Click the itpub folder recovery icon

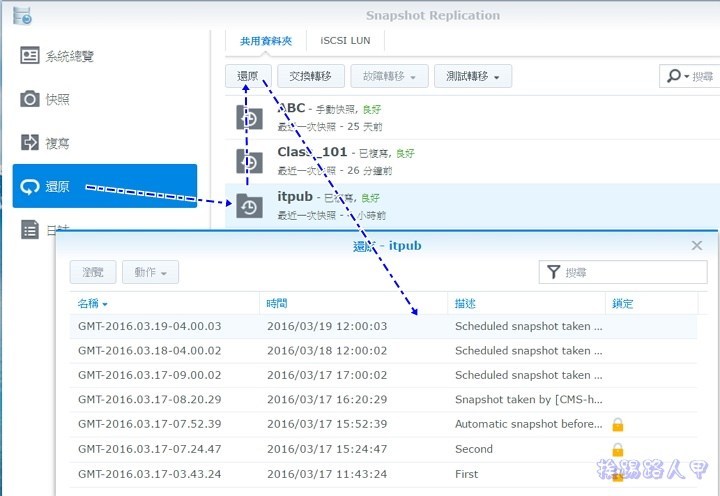coord(249,206)
